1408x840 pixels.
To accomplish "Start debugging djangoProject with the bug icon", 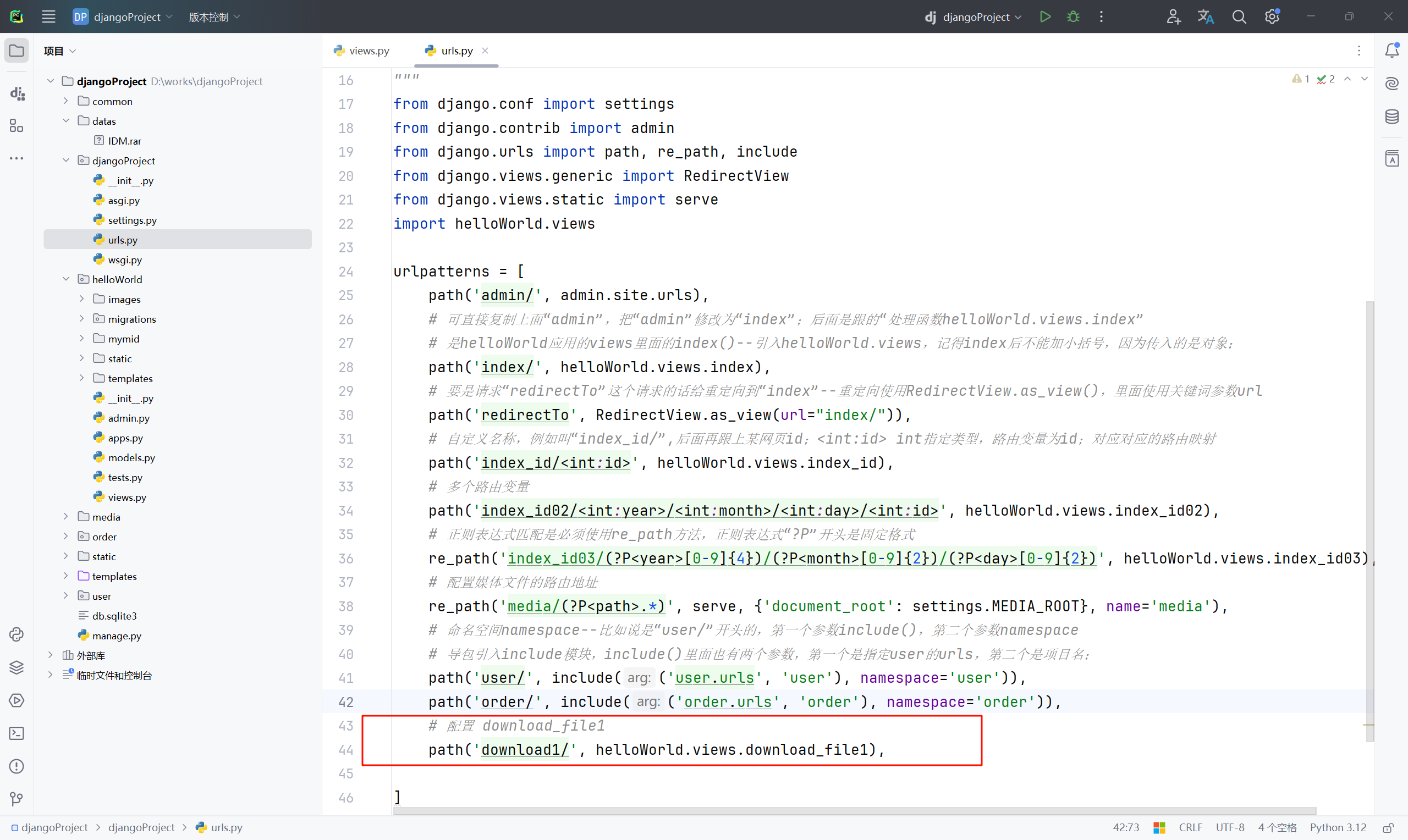I will 1073,17.
